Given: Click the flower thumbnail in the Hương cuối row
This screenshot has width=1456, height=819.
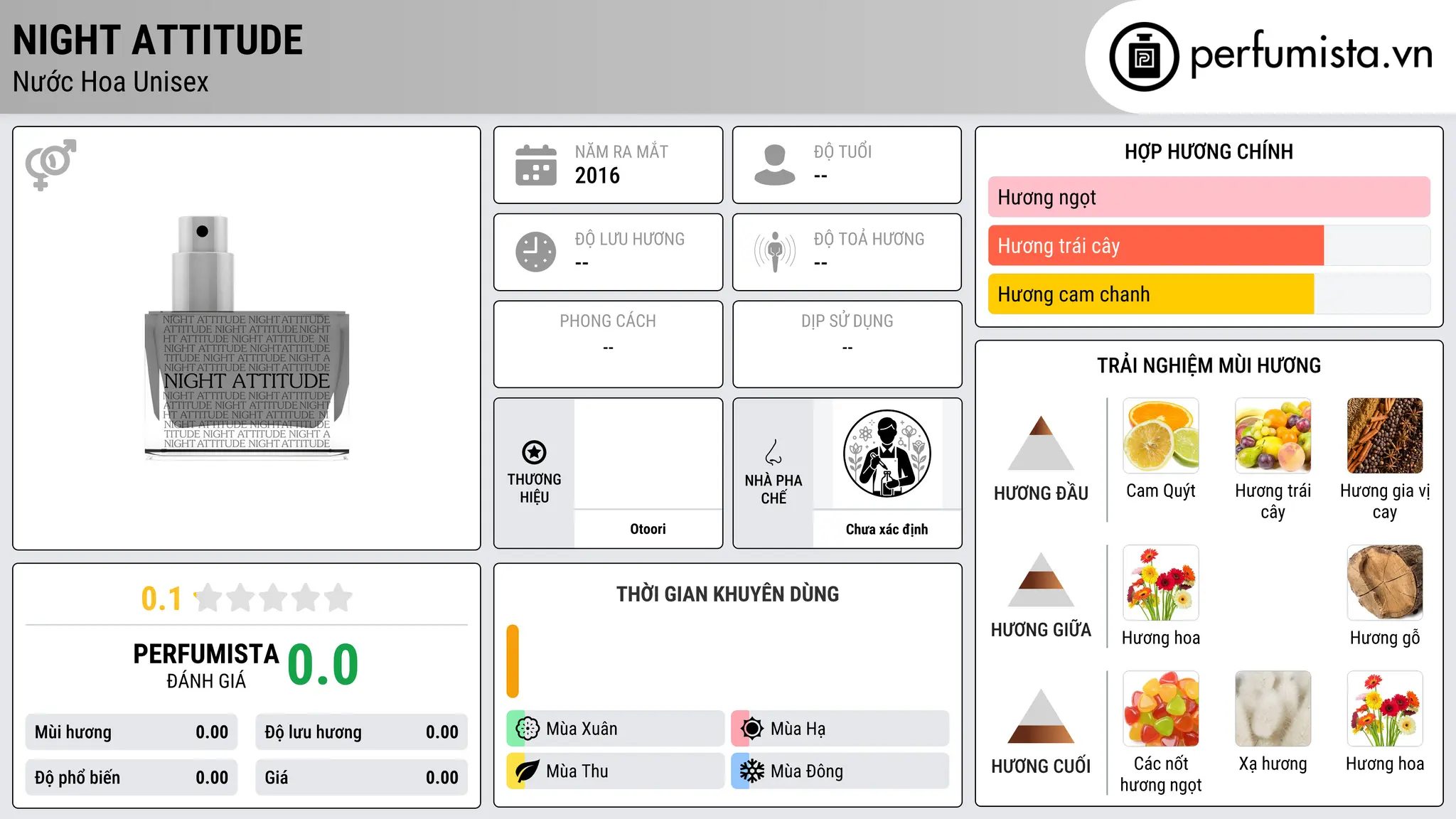Looking at the screenshot, I should (1385, 709).
